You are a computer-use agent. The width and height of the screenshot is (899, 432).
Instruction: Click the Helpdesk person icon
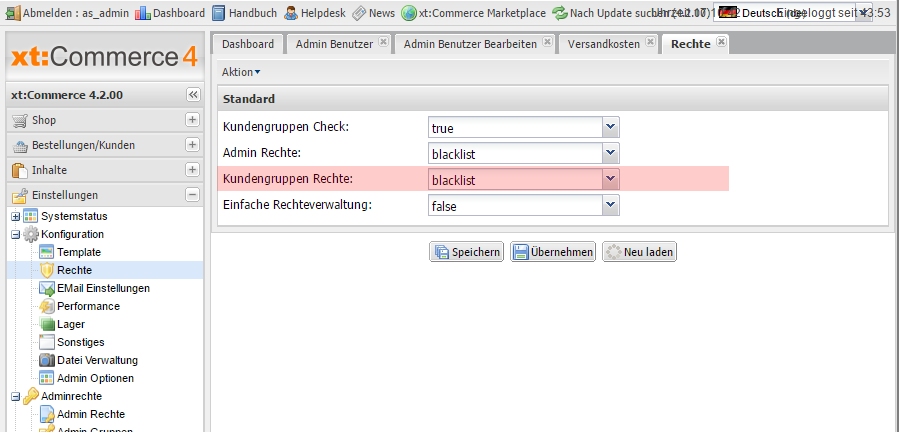(x=291, y=13)
